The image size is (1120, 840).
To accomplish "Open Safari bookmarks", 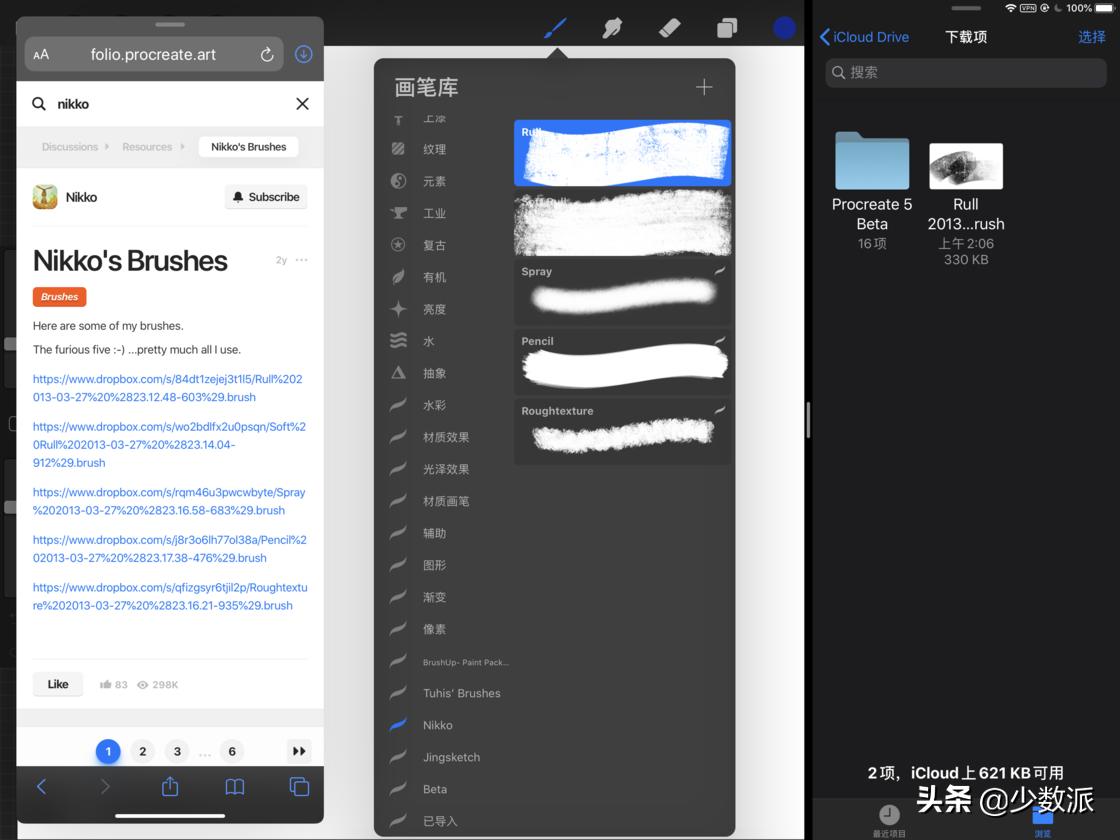I will [235, 786].
